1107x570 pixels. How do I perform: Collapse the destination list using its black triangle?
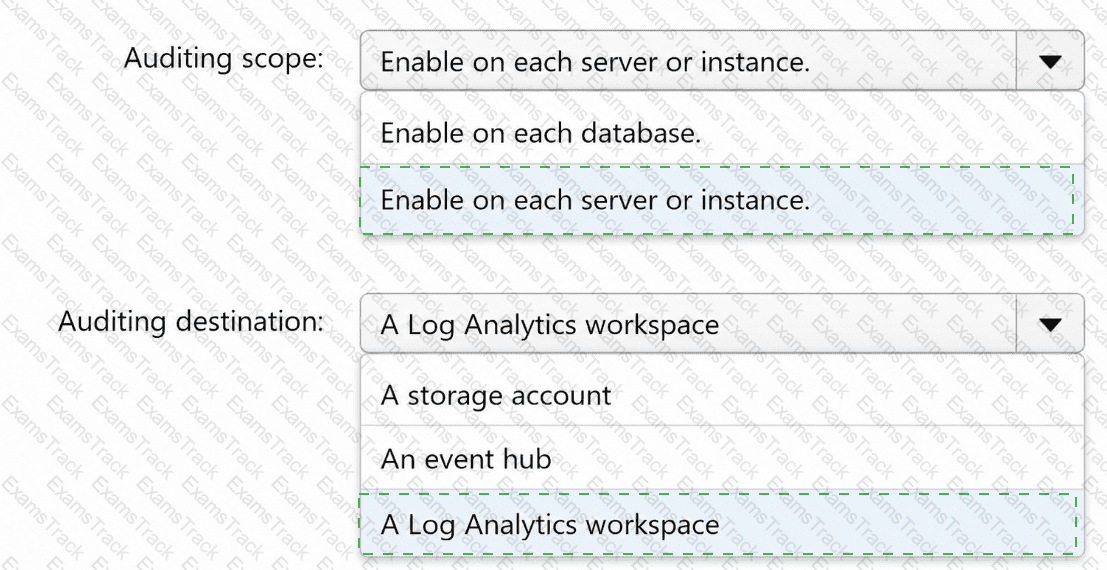pos(1050,325)
